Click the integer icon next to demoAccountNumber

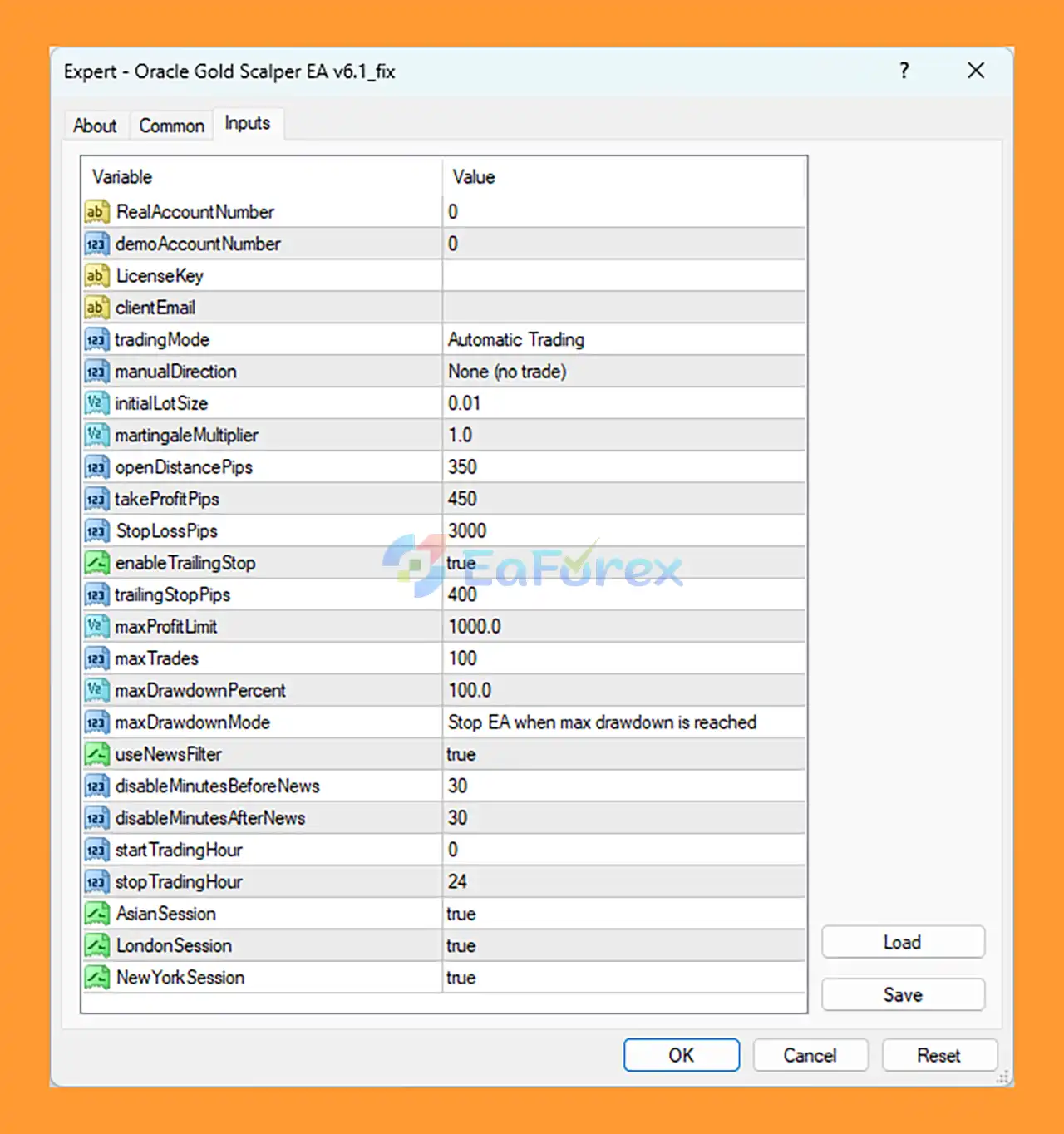96,244
